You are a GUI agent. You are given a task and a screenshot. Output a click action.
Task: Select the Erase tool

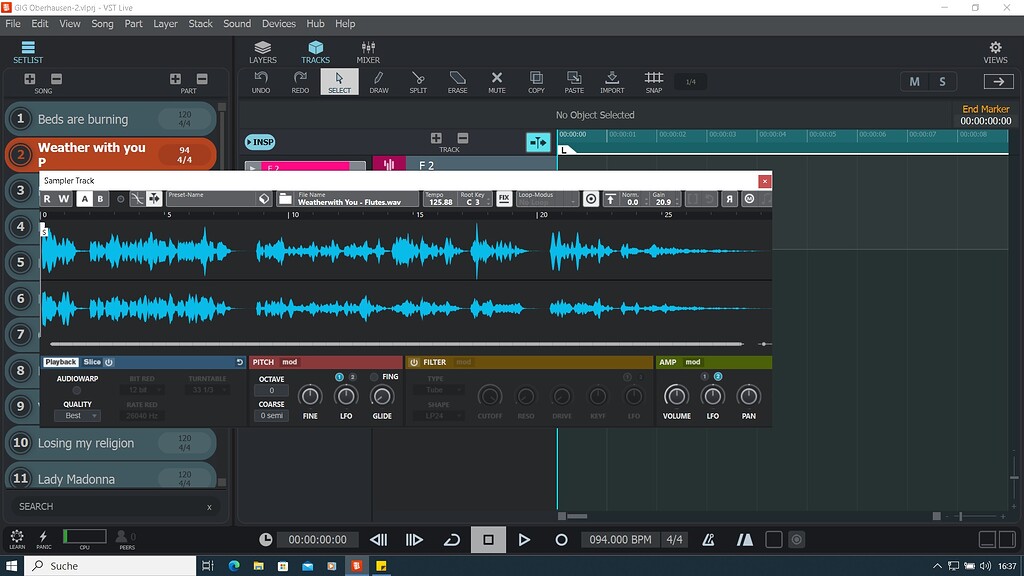[x=457, y=82]
